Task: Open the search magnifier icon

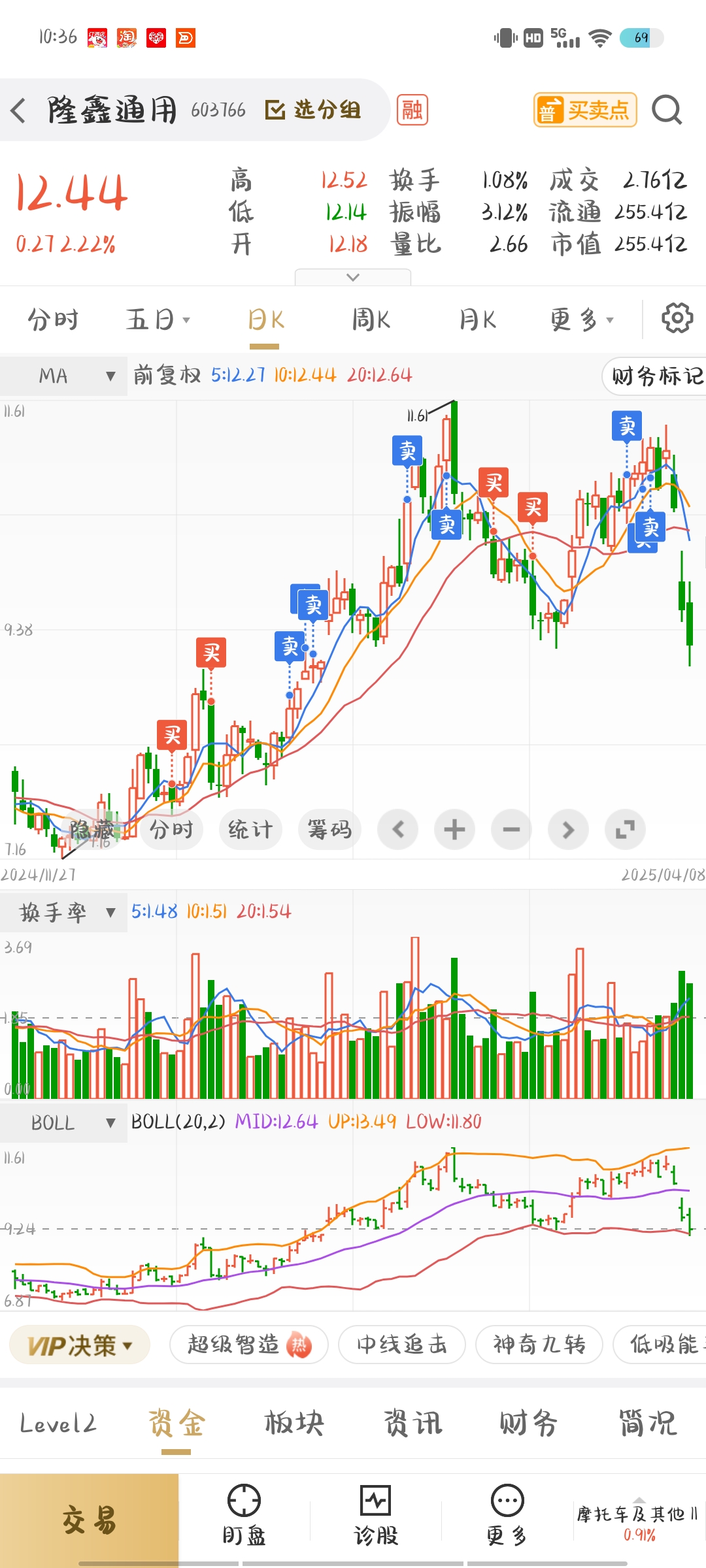Action: 667,110
